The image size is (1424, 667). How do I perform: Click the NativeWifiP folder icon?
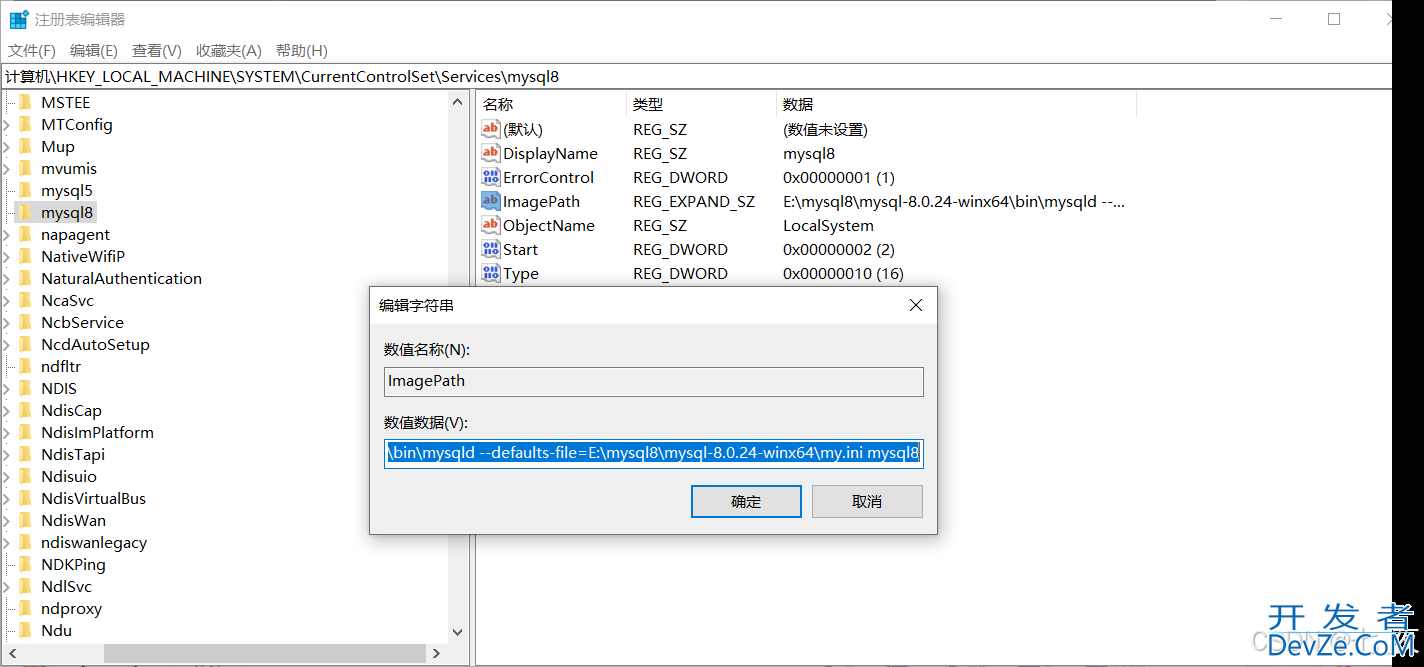pos(25,256)
